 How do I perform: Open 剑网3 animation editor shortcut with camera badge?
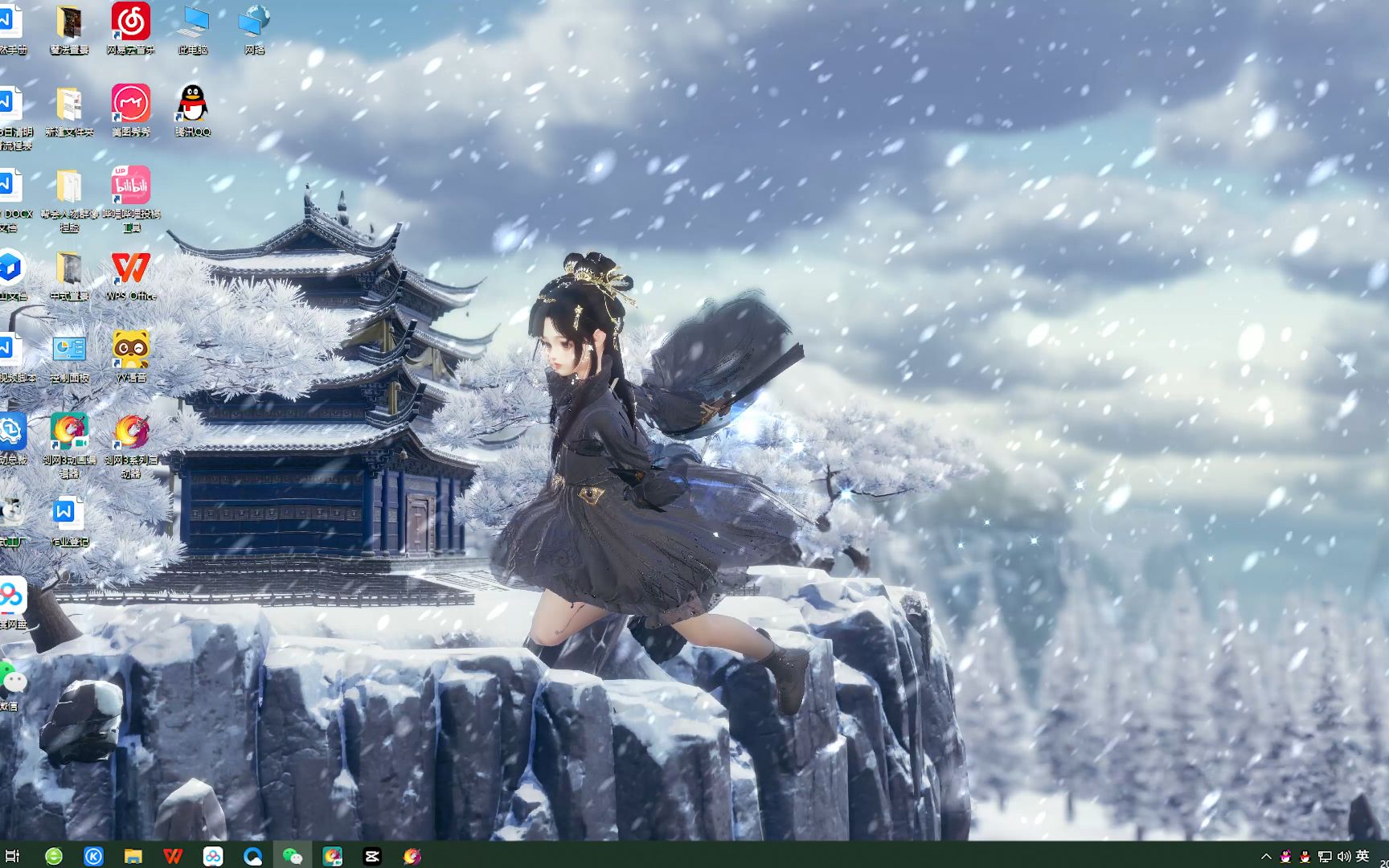click(x=69, y=445)
